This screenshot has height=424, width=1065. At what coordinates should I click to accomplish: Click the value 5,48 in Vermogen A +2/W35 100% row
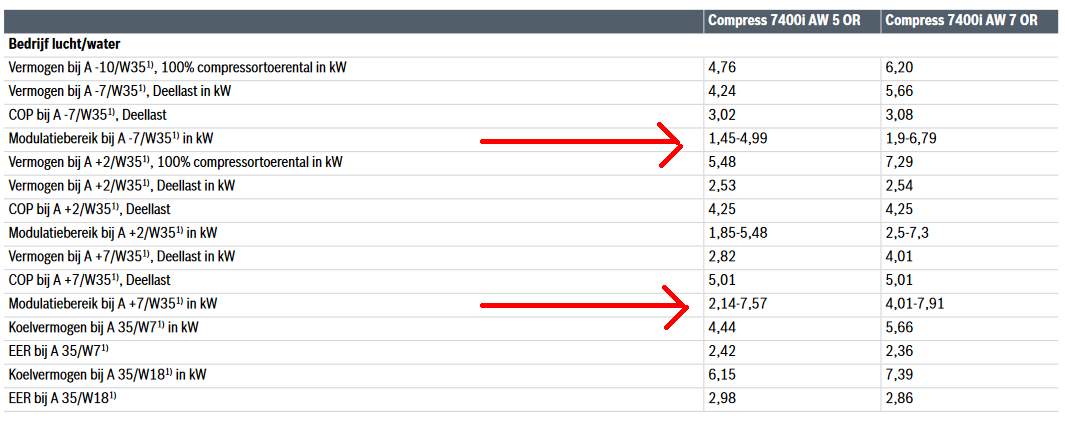[722, 162]
